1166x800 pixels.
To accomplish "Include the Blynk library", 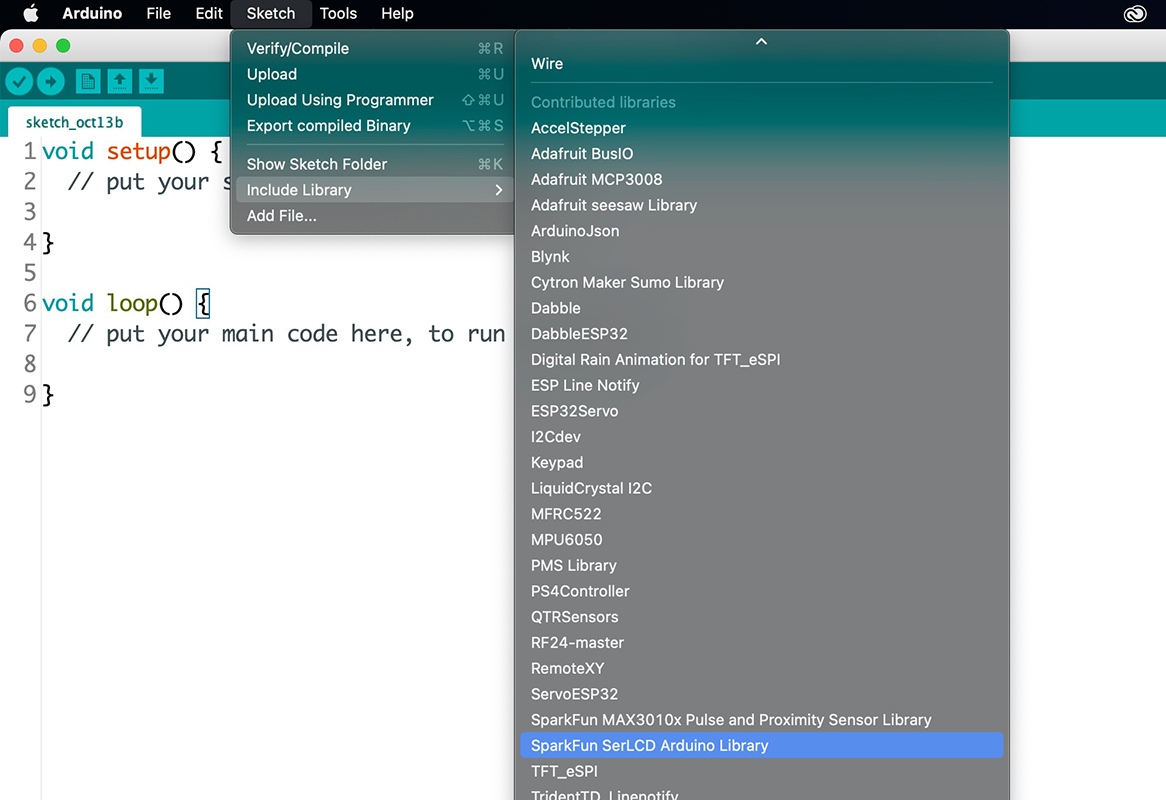I will pos(761,257).
